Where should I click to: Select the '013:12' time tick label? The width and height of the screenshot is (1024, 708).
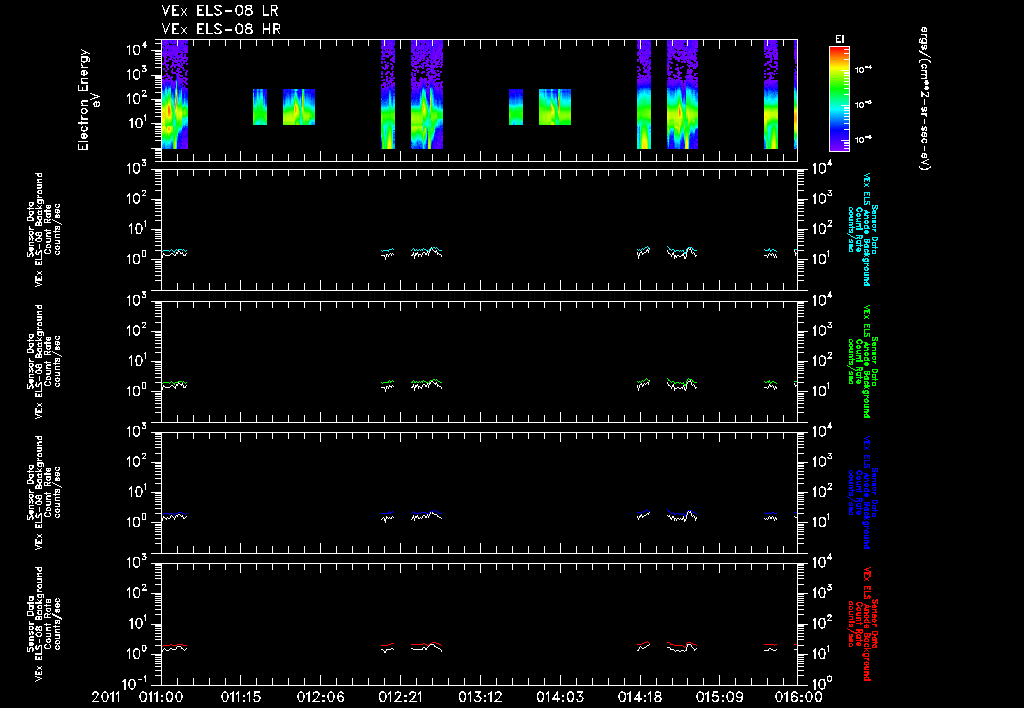pyautogui.click(x=480, y=697)
